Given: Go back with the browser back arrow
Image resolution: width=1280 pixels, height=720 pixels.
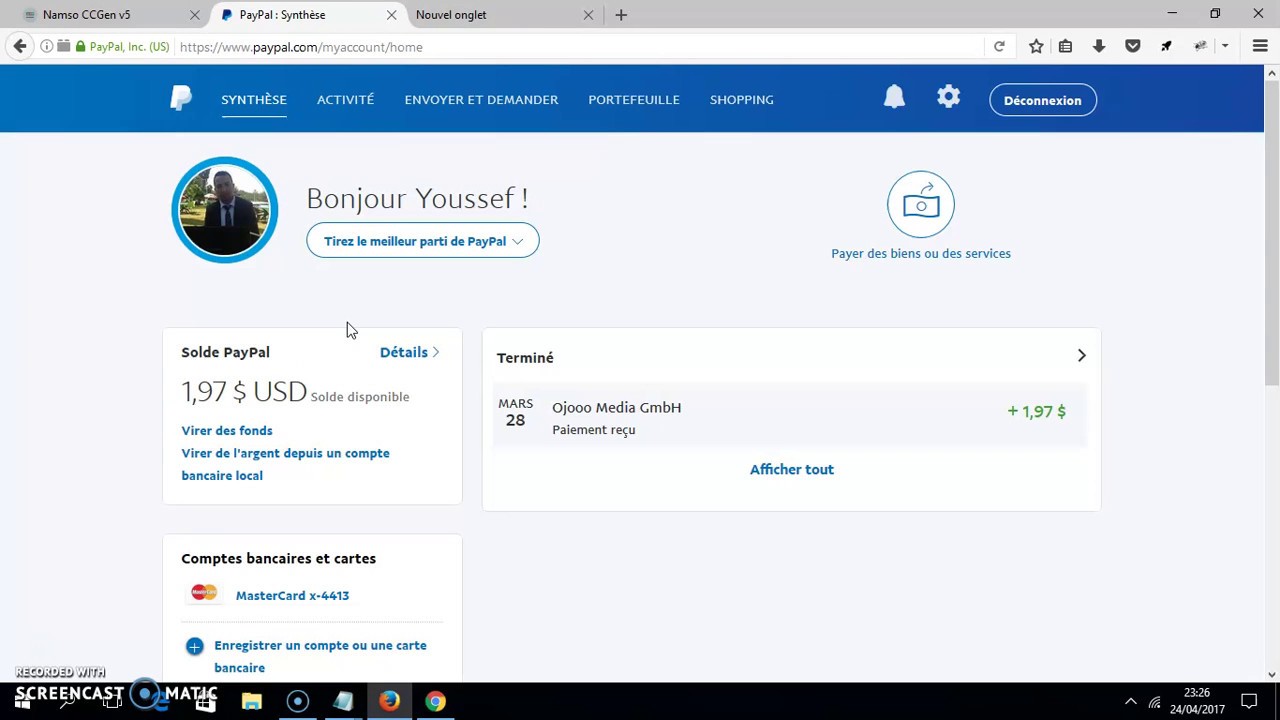Looking at the screenshot, I should (20, 46).
